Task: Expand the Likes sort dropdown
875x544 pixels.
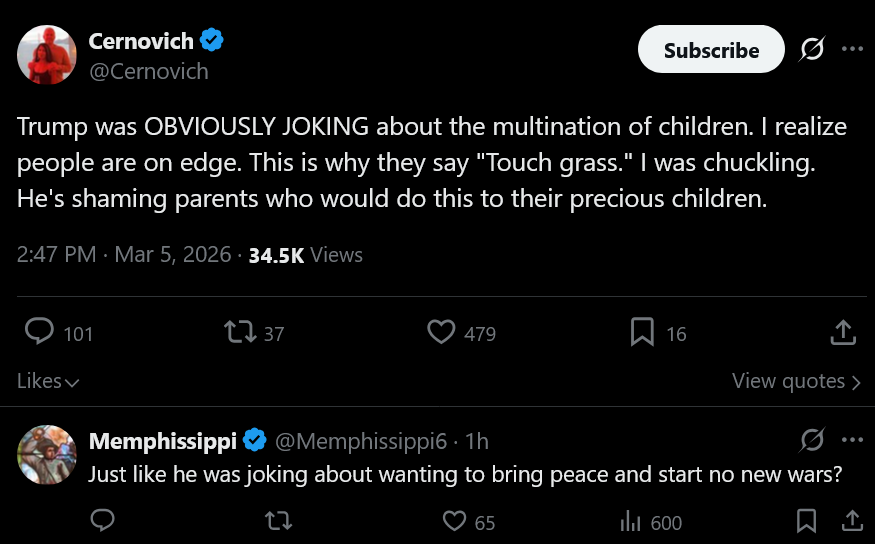Action: point(48,381)
